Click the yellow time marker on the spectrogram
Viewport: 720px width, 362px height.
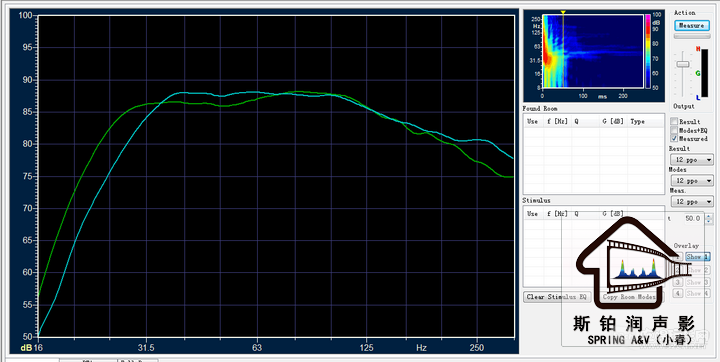pos(563,12)
